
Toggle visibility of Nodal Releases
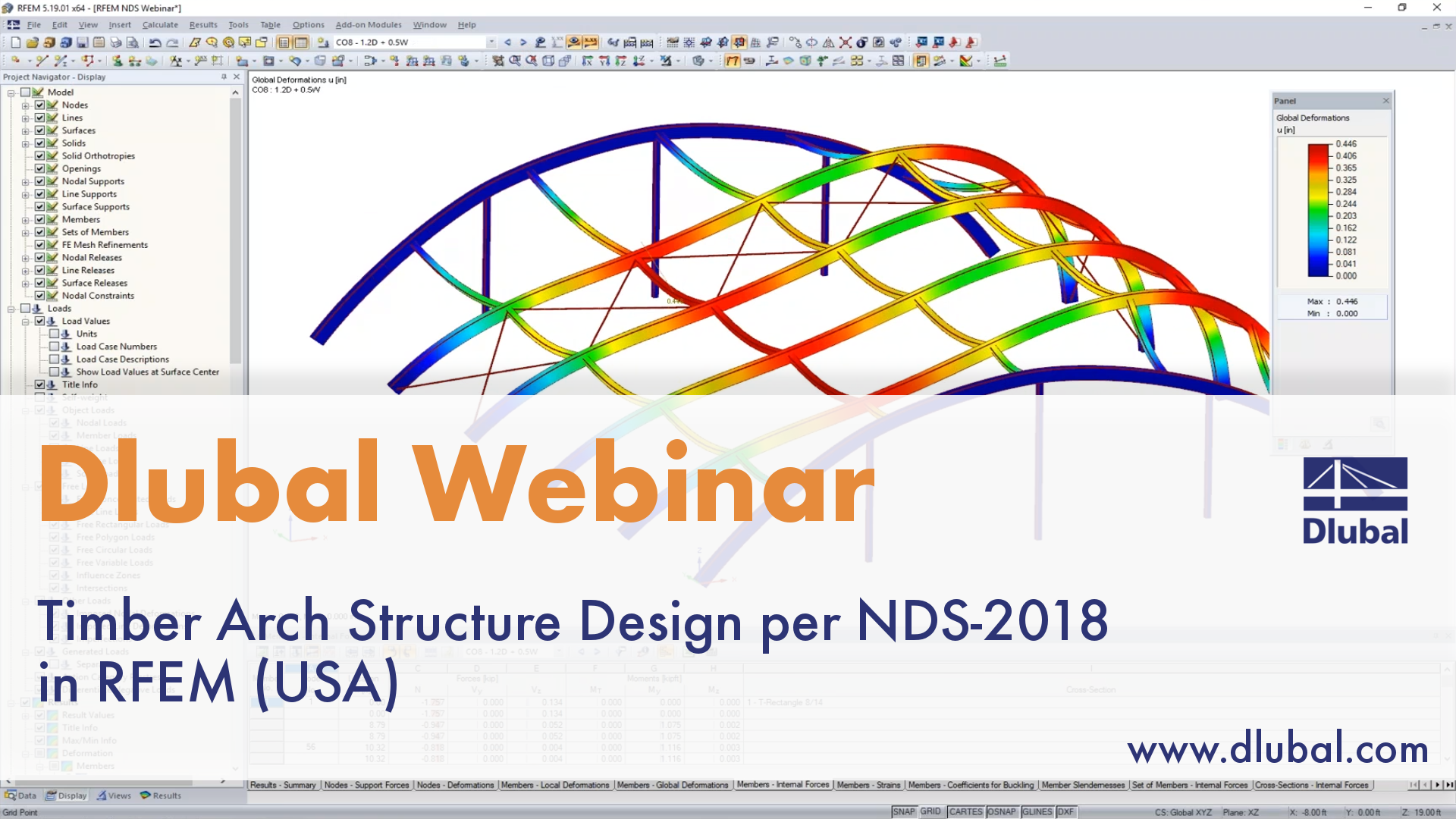[x=40, y=257]
